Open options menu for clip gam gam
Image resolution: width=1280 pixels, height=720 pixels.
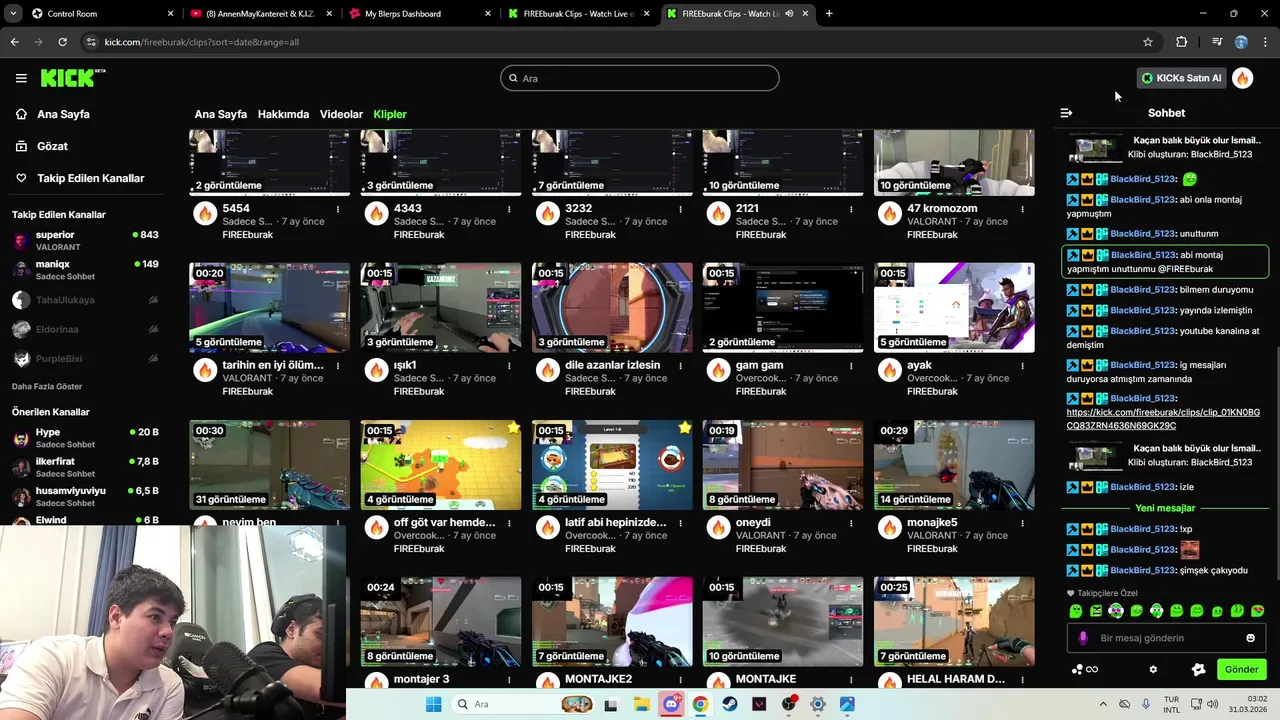851,366
